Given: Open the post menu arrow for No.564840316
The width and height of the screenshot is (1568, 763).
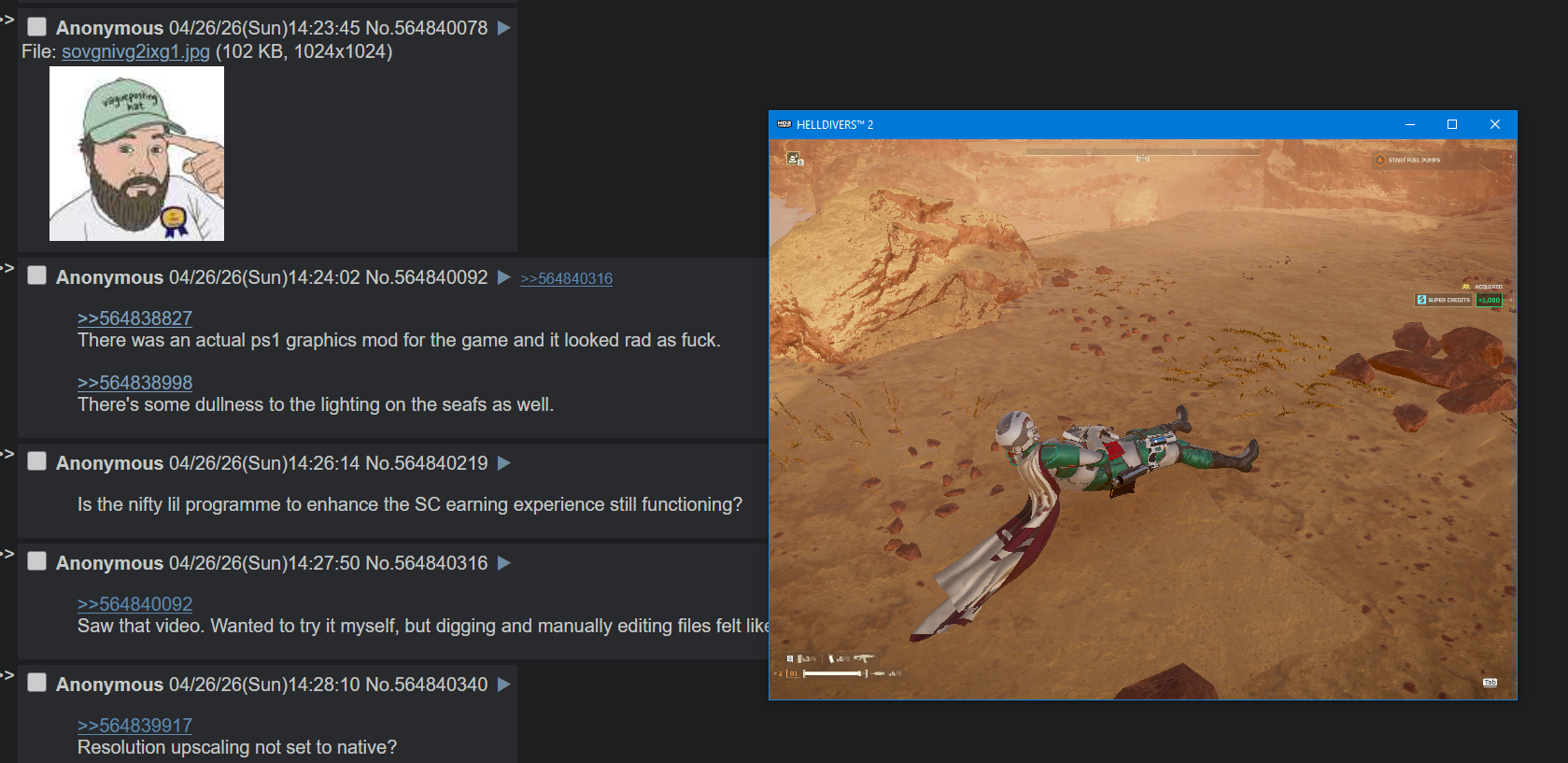Looking at the screenshot, I should (x=504, y=563).
